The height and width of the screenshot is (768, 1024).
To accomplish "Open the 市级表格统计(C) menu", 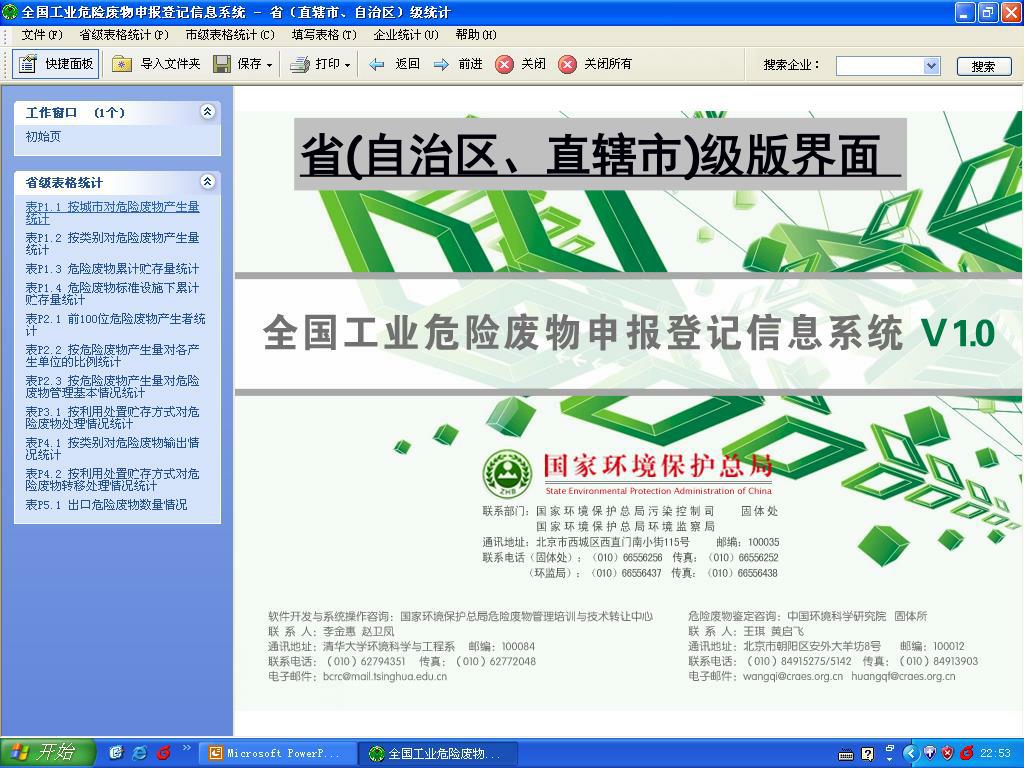I will (230, 35).
